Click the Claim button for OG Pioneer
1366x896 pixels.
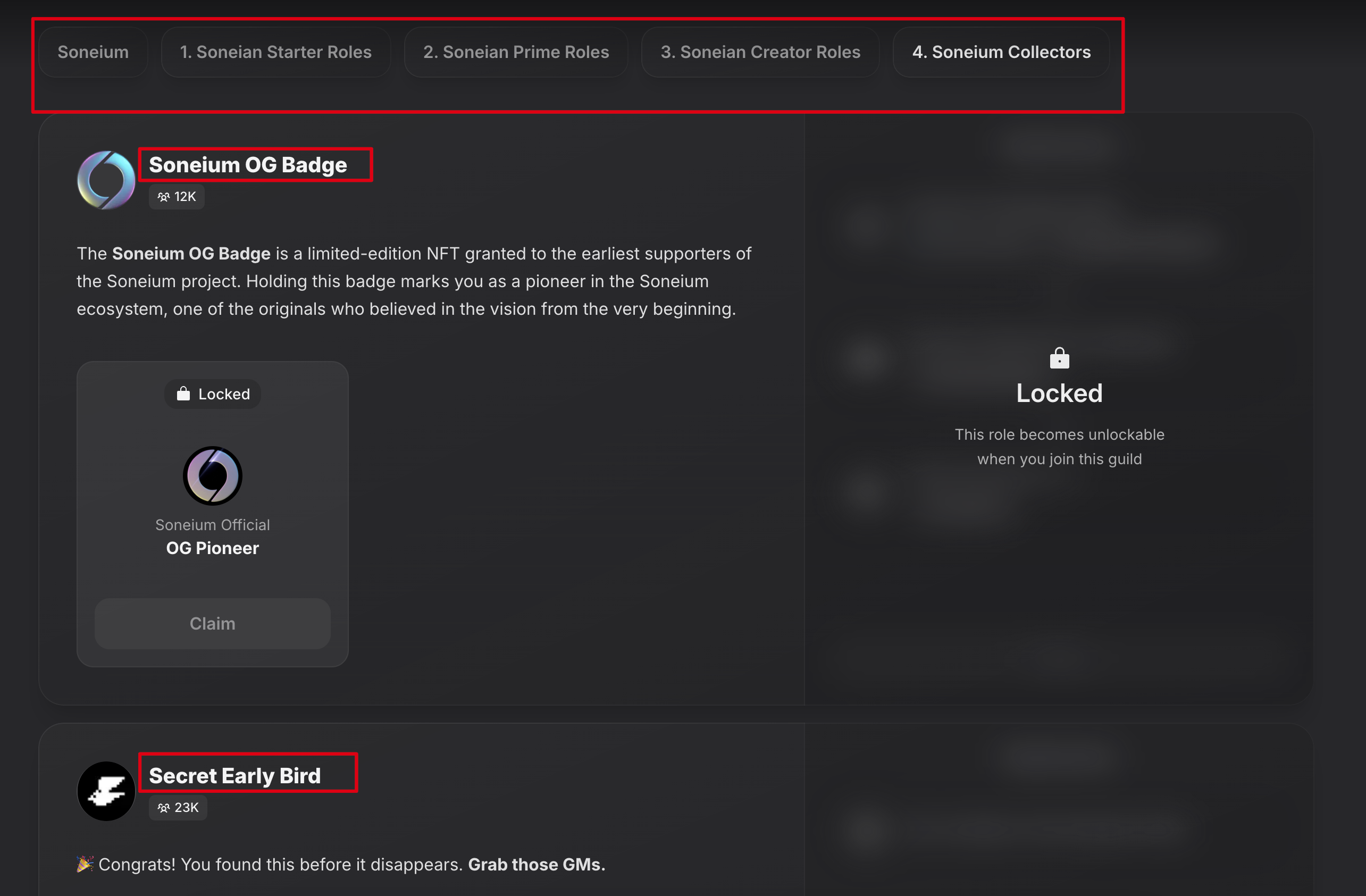212,624
